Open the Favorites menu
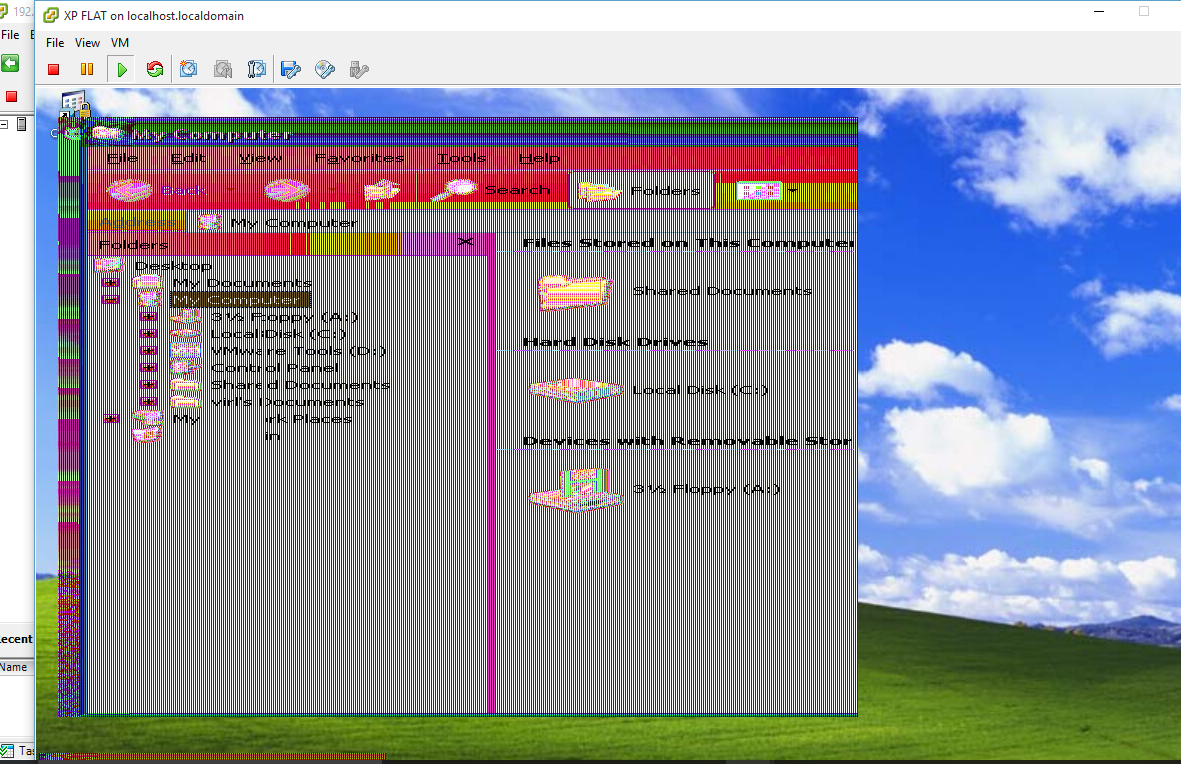 tap(359, 158)
